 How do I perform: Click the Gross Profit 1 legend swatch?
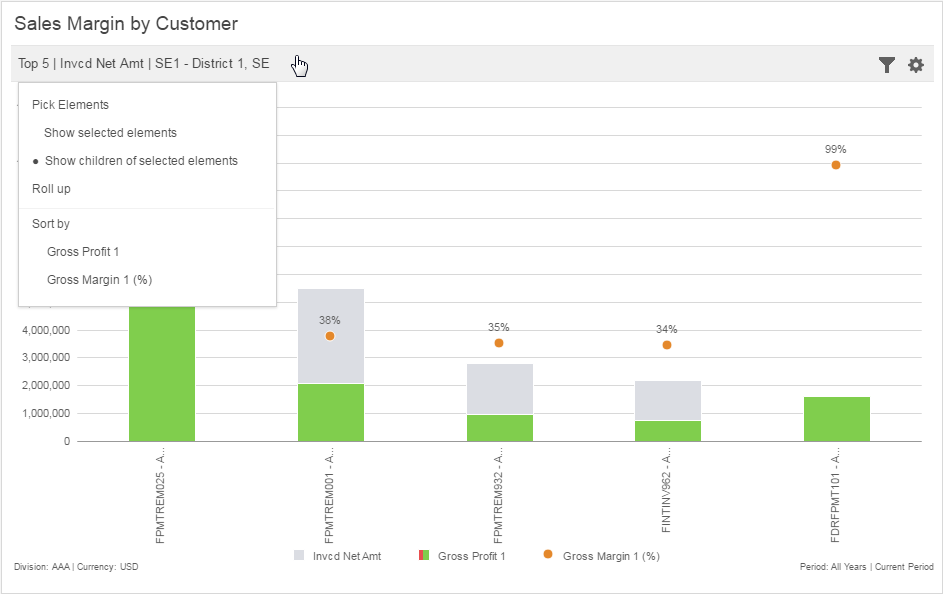424,555
